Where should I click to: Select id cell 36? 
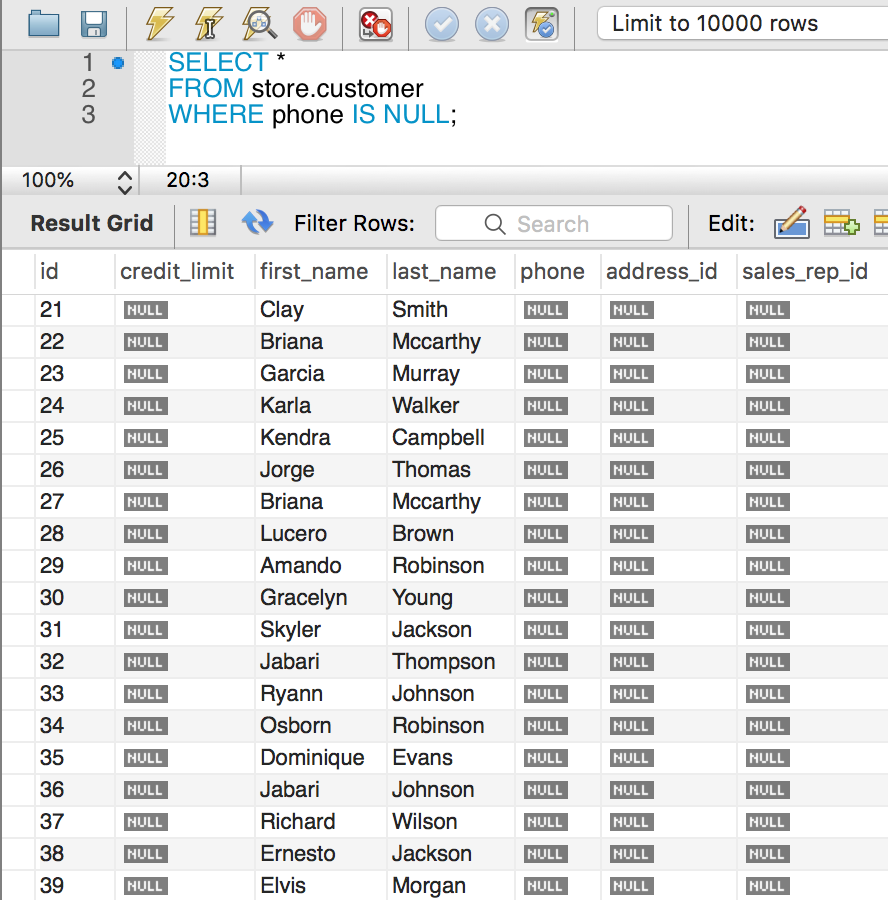[x=75, y=790]
